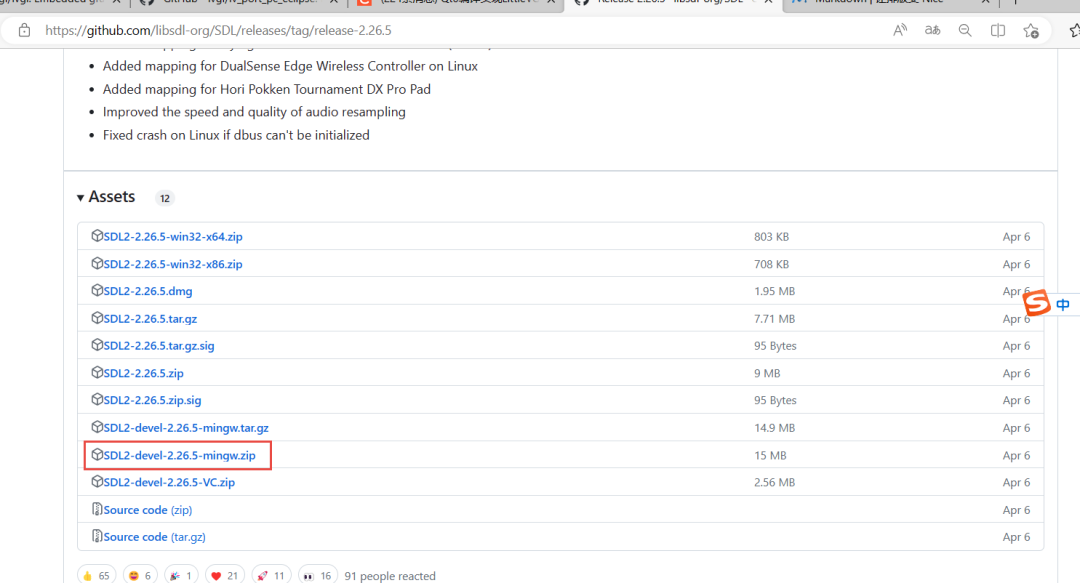Click the '91 people reacted' text
The height and width of the screenshot is (583, 1080).
[x=390, y=575]
